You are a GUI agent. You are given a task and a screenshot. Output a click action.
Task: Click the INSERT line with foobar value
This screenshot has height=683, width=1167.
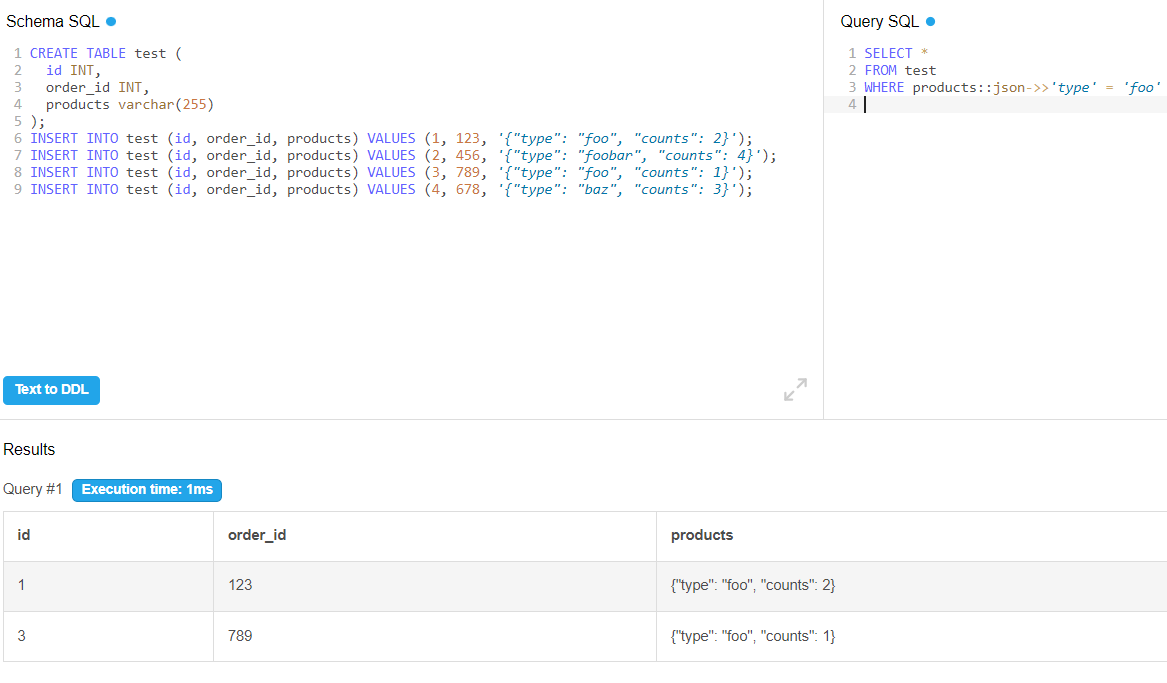[403, 156]
